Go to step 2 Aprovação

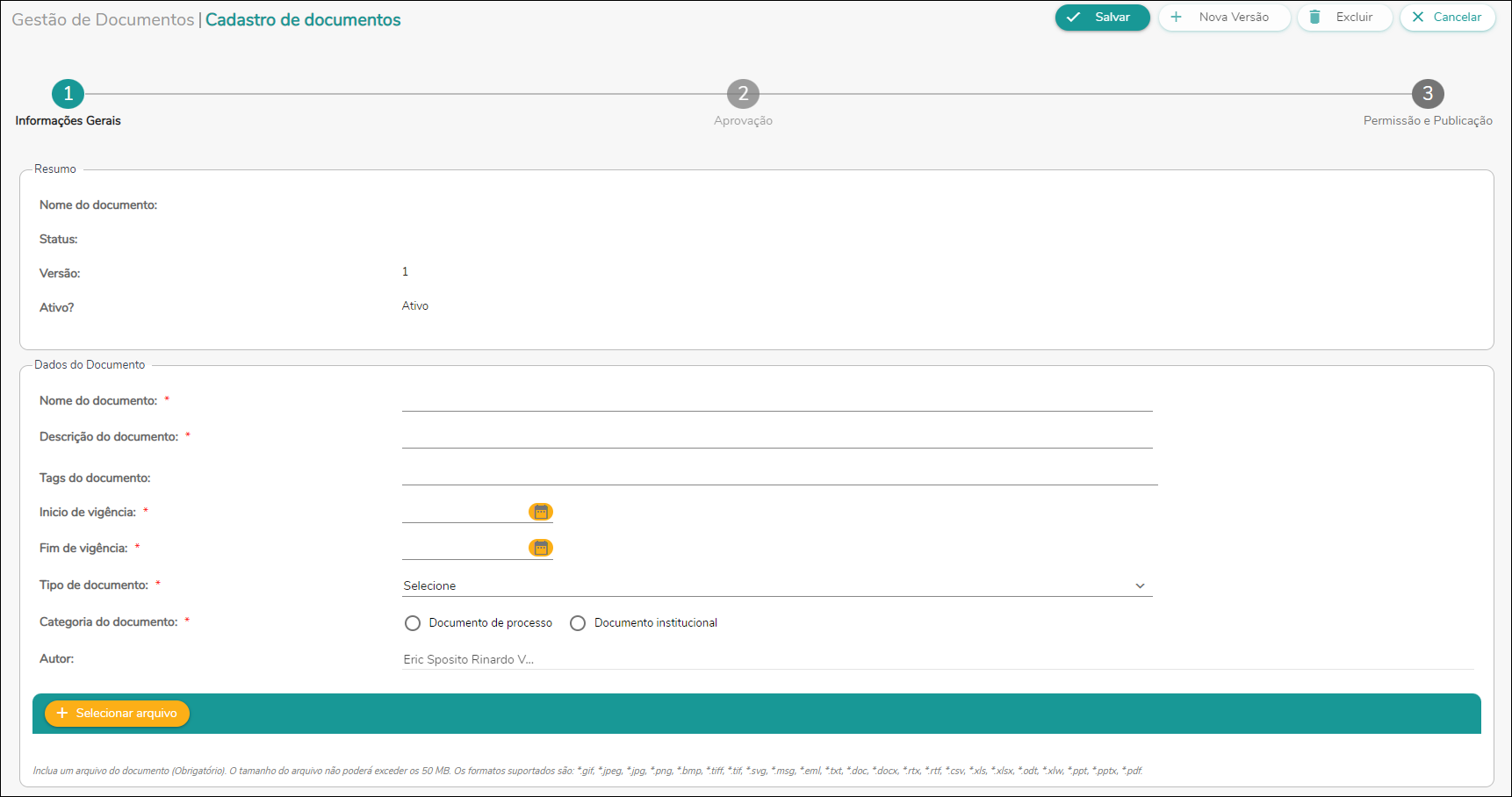(x=743, y=94)
